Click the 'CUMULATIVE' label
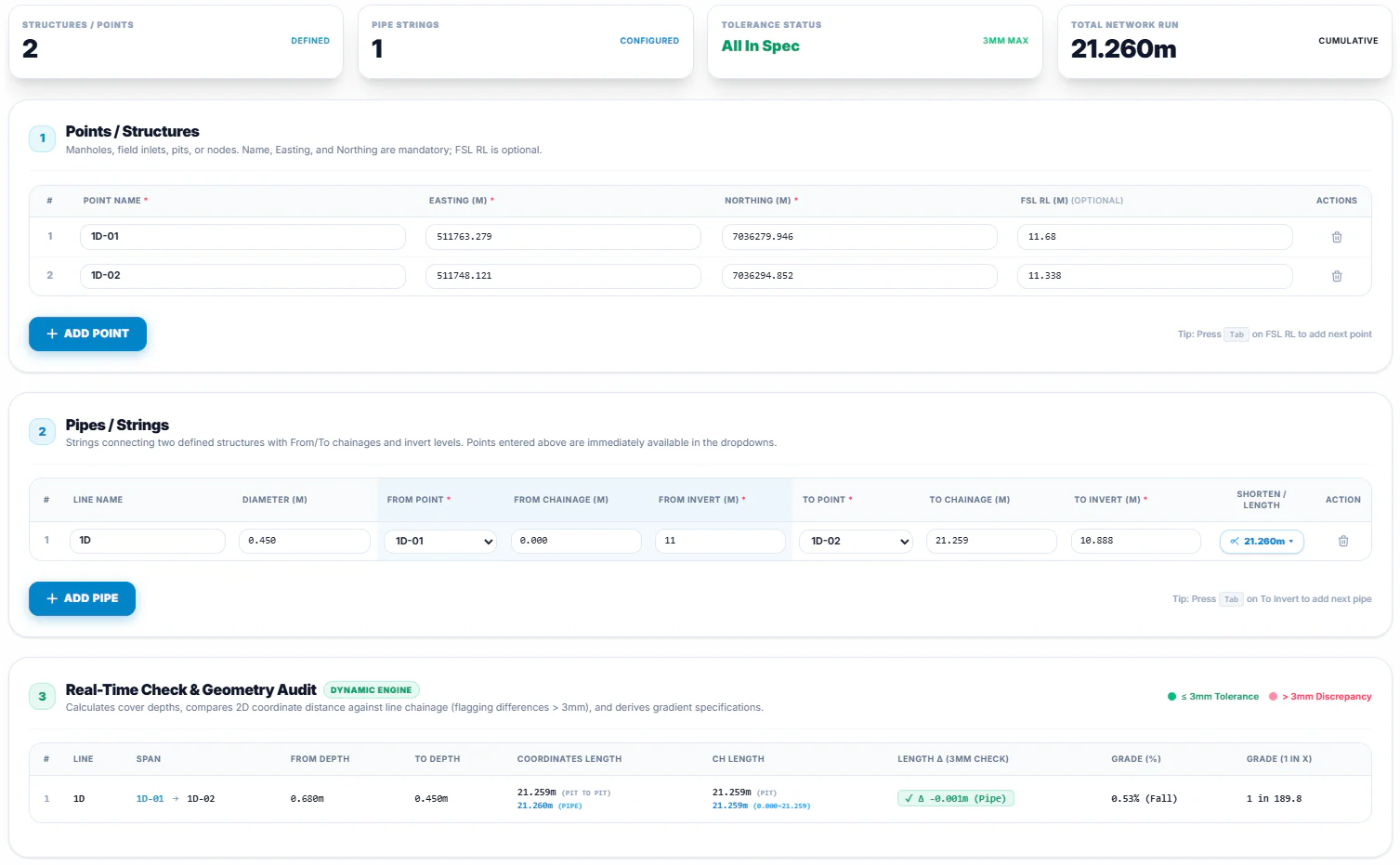This screenshot has height=865, width=1400. [x=1348, y=41]
